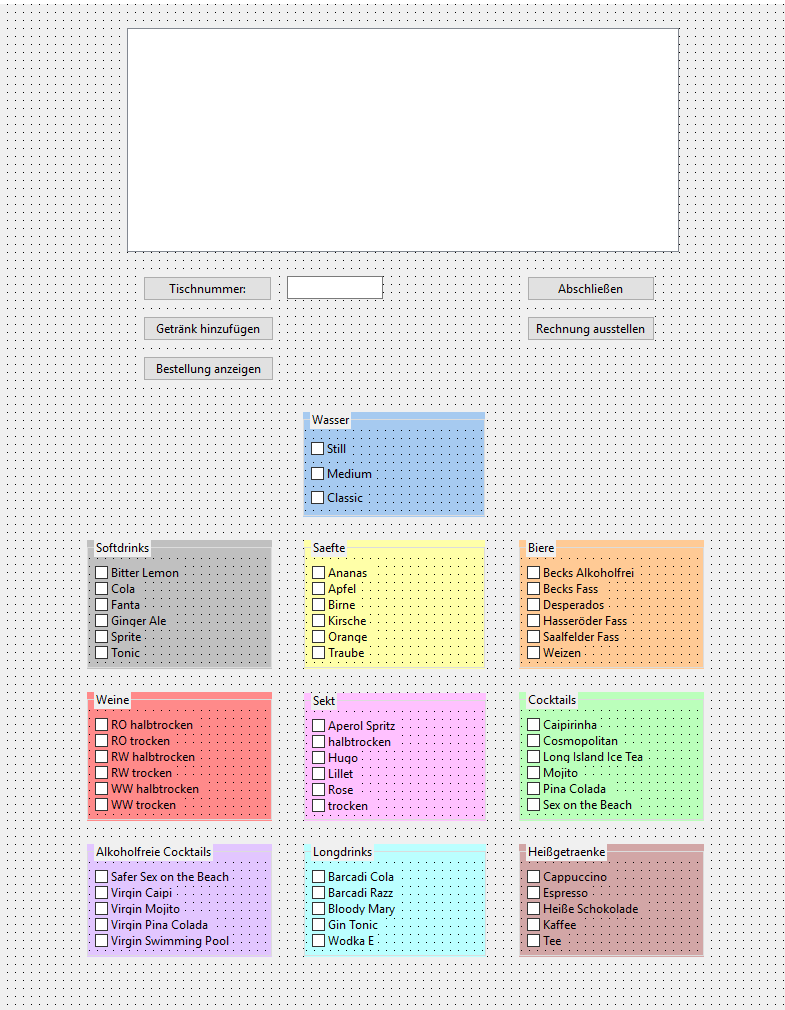Click Bestellung anzeigen button
Image resolution: width=785 pixels, height=1010 pixels.
208,369
